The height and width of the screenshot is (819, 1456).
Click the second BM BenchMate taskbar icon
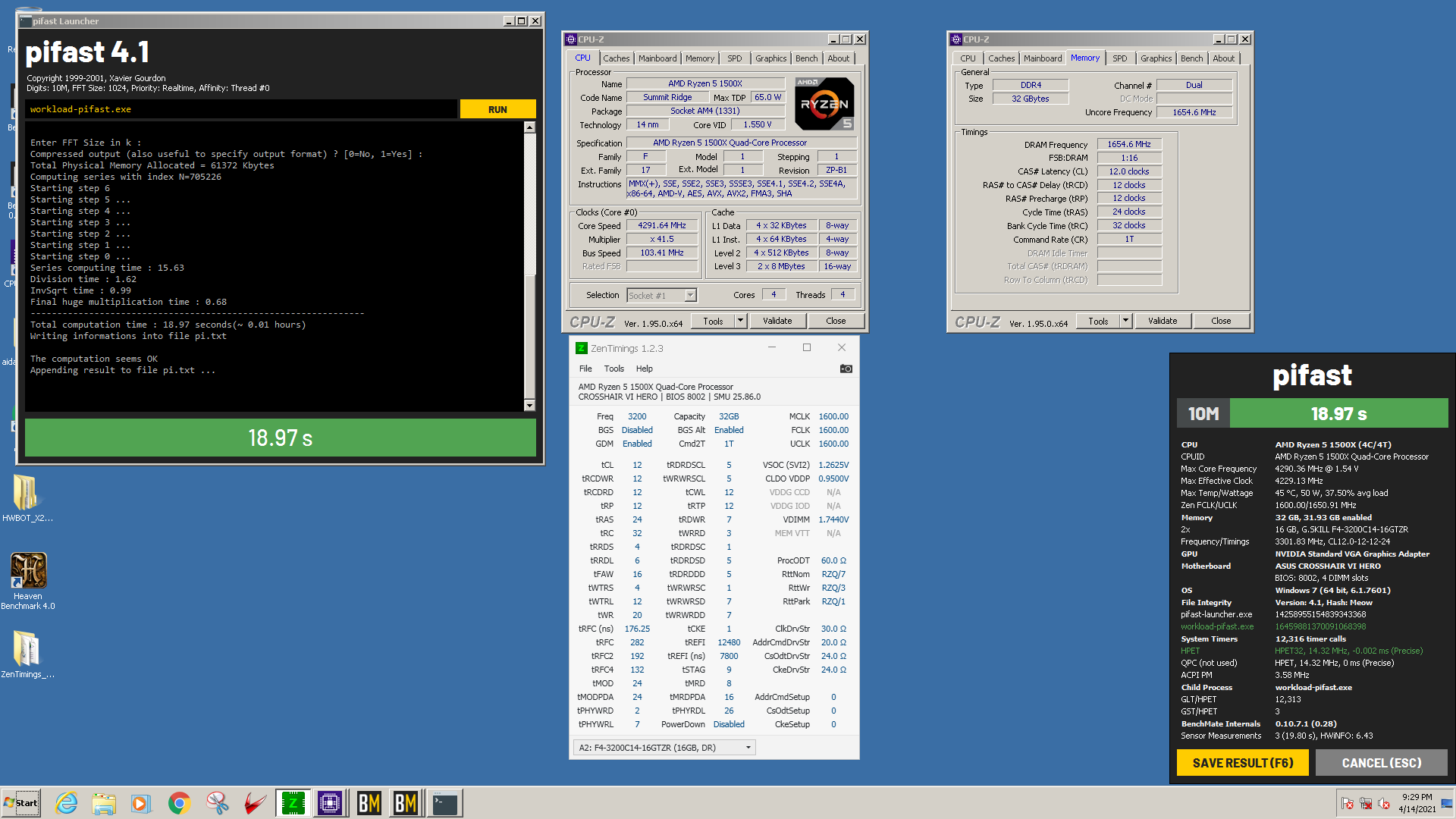pos(406,803)
